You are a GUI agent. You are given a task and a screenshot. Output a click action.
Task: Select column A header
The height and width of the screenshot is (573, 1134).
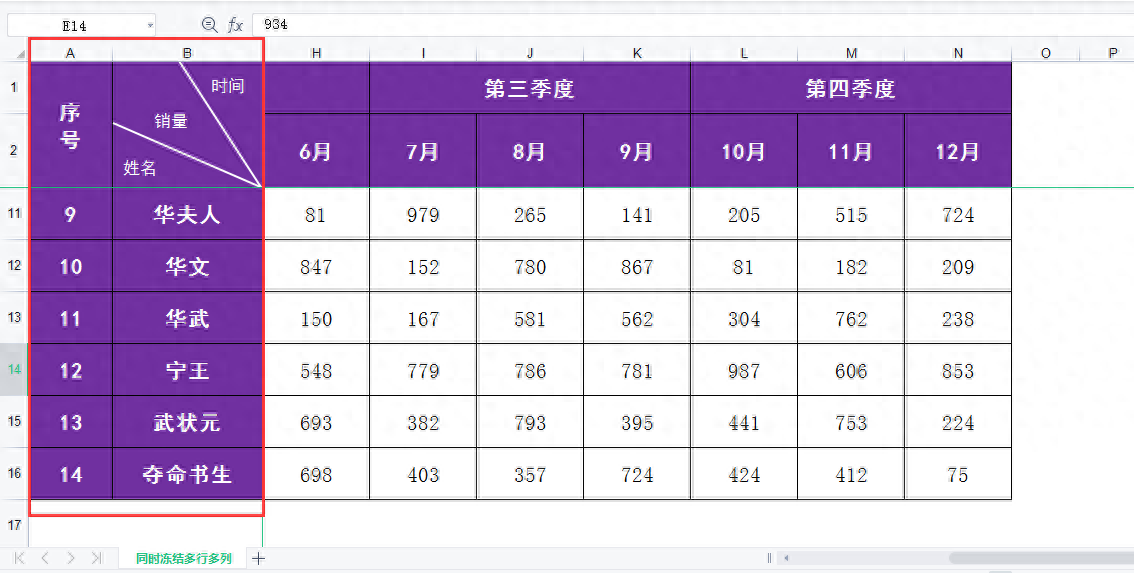(70, 54)
